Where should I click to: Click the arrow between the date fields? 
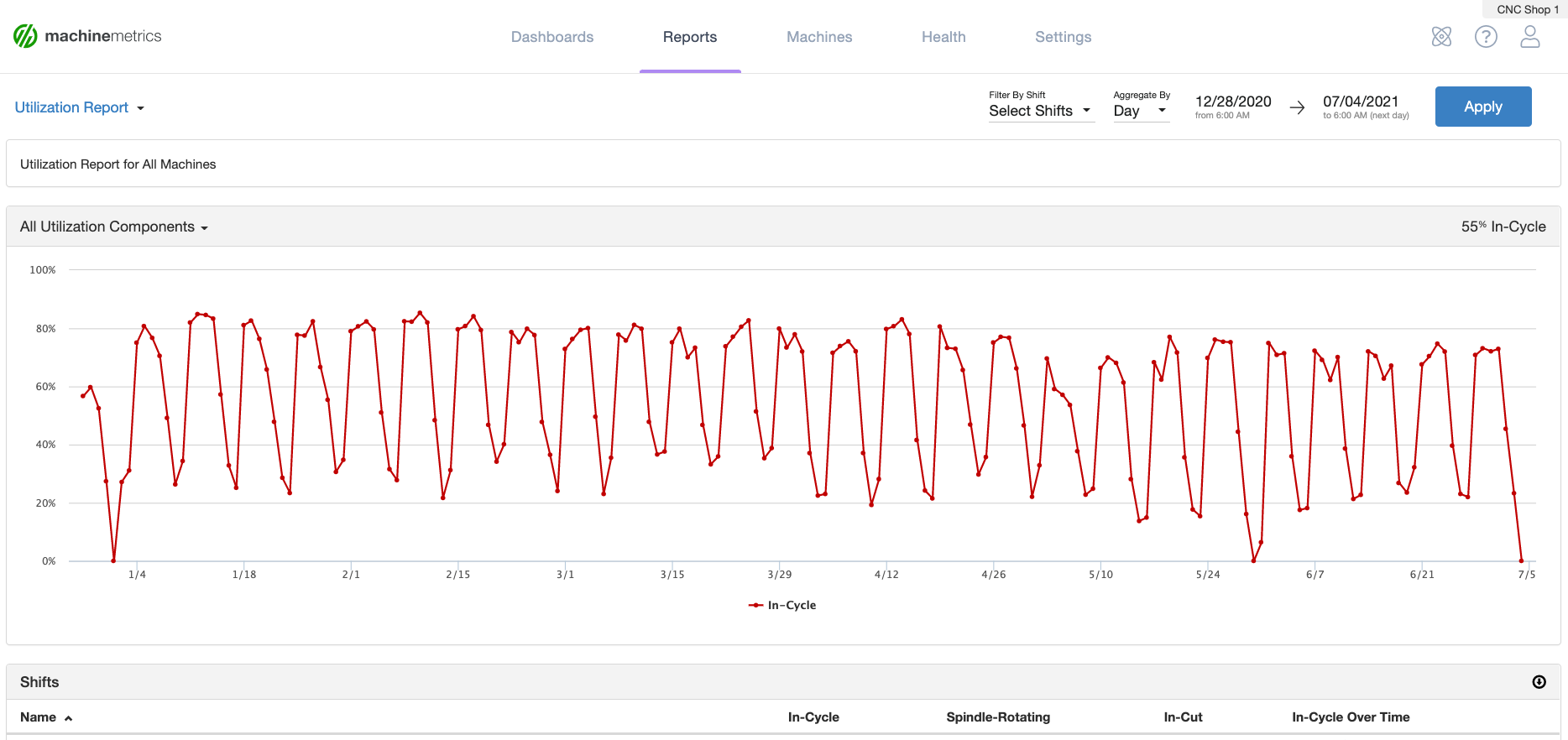(x=1297, y=107)
